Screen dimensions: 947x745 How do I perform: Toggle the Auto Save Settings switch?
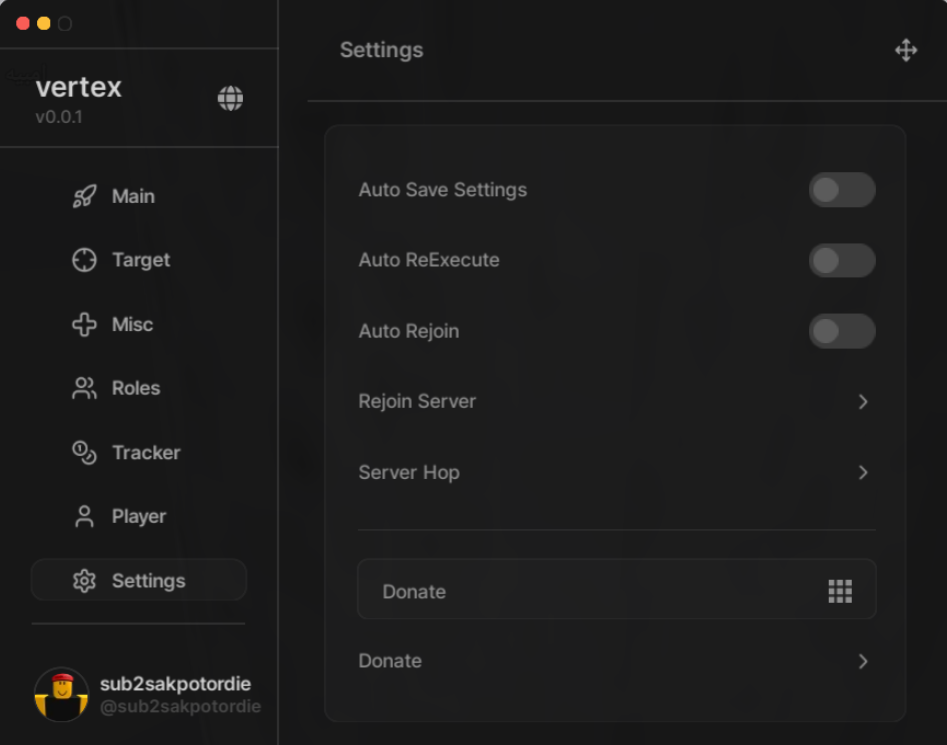click(842, 190)
